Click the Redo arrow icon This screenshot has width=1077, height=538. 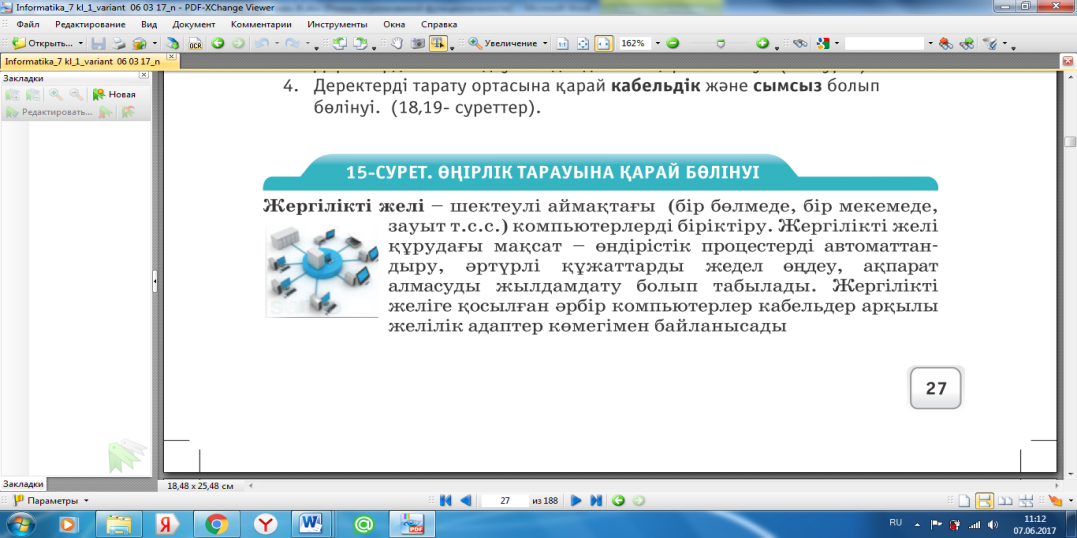[292, 43]
